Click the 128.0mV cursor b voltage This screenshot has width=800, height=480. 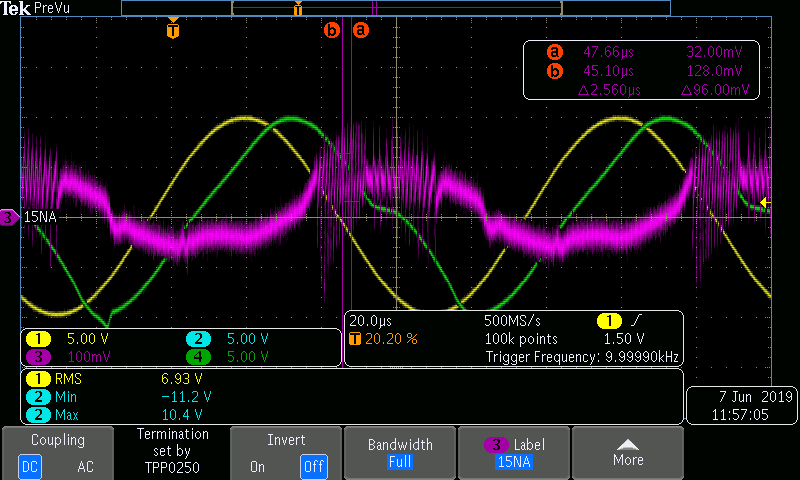(714, 71)
